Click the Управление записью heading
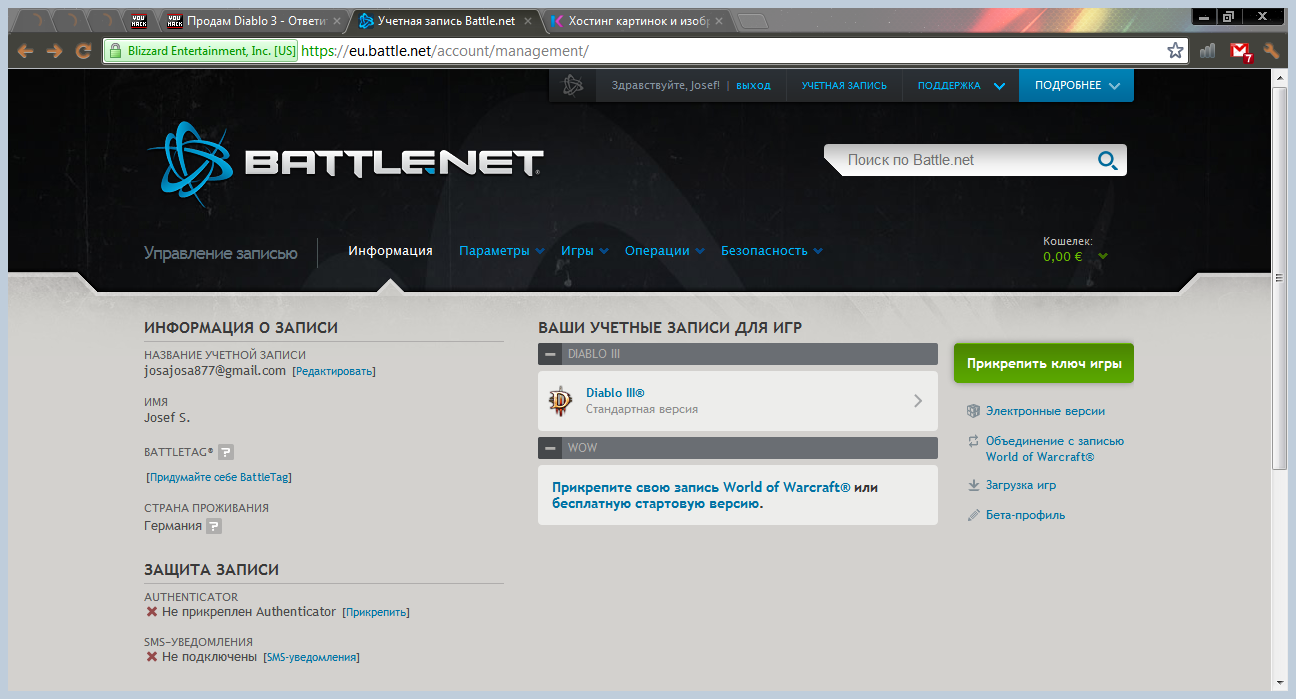Screen dimensions: 1296x699 221,253
